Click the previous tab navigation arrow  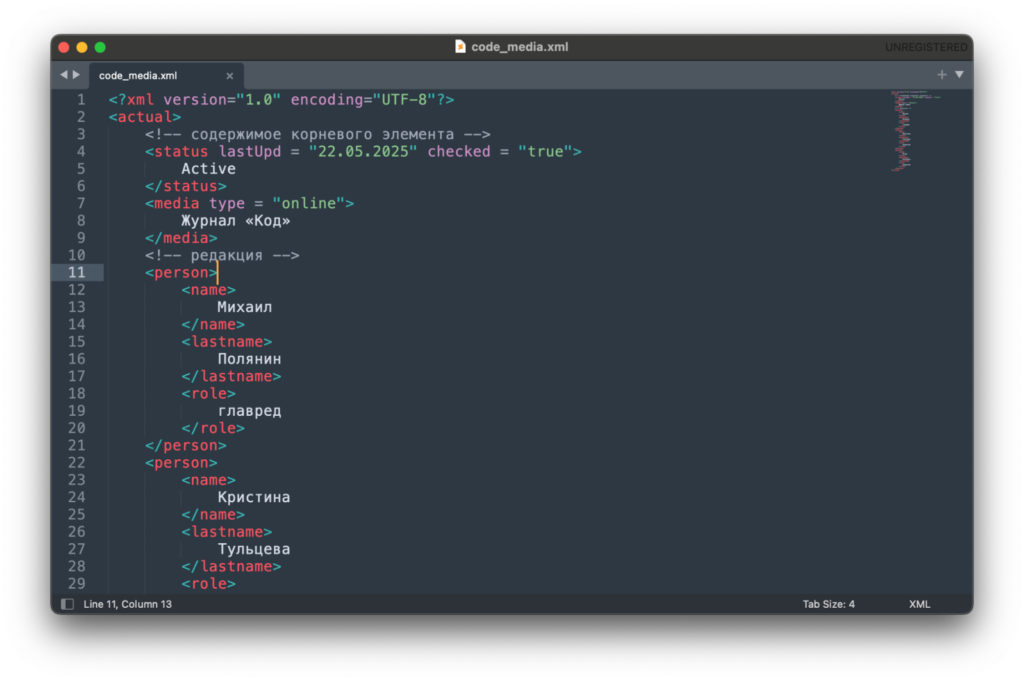(x=62, y=74)
